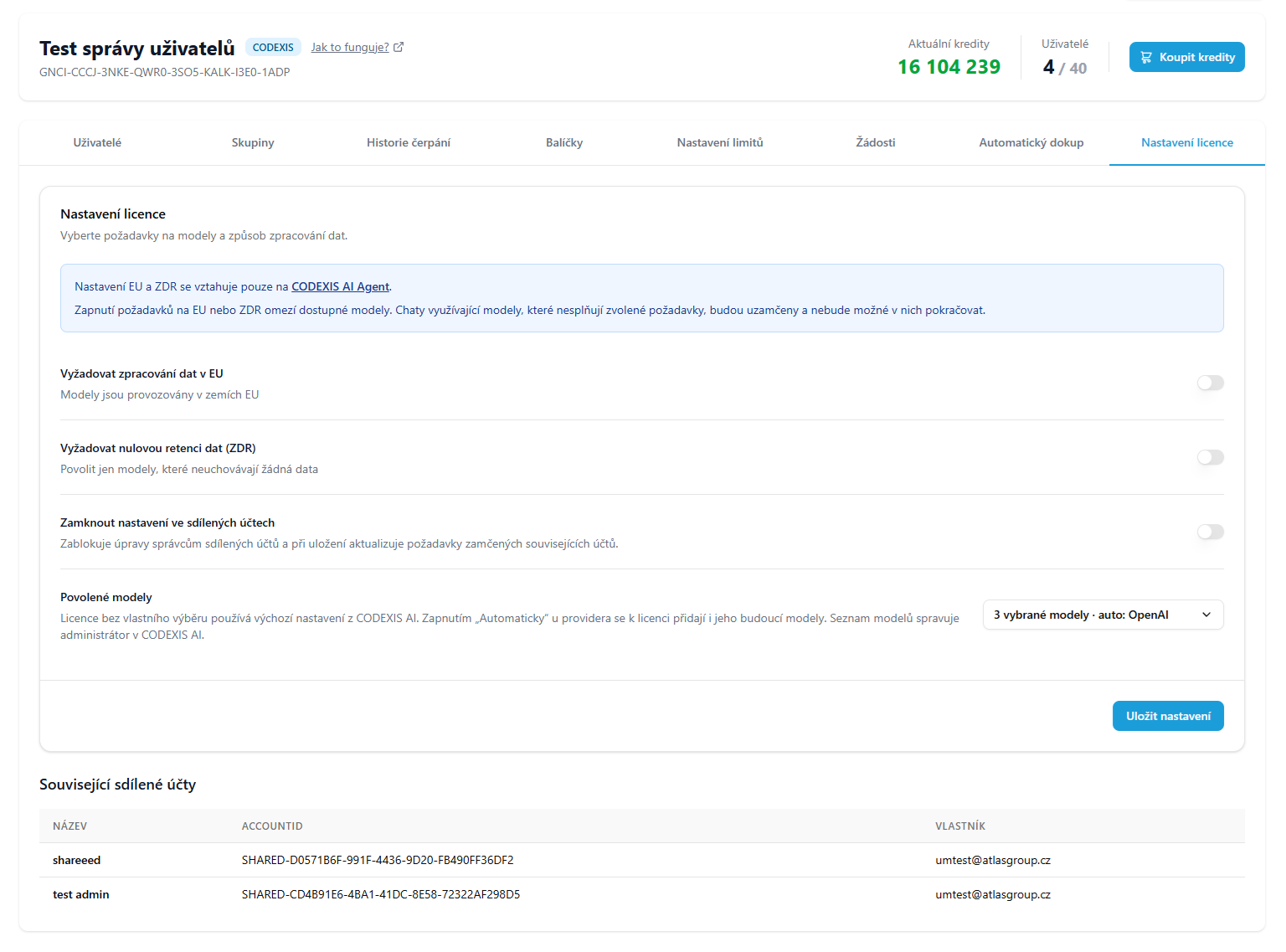Screen dimensions: 1286x952
Task: Click the "Test správy uživatelů" page title
Action: pos(137,48)
